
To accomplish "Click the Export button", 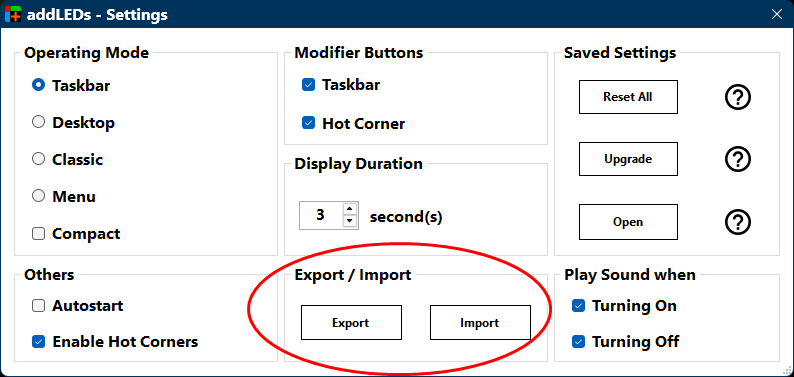I will pos(351,322).
